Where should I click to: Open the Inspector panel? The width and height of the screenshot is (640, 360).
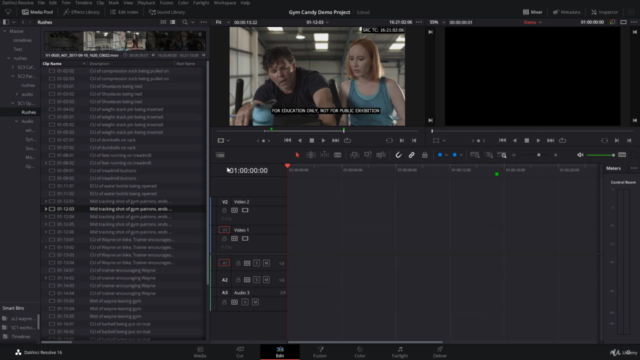[x=604, y=12]
